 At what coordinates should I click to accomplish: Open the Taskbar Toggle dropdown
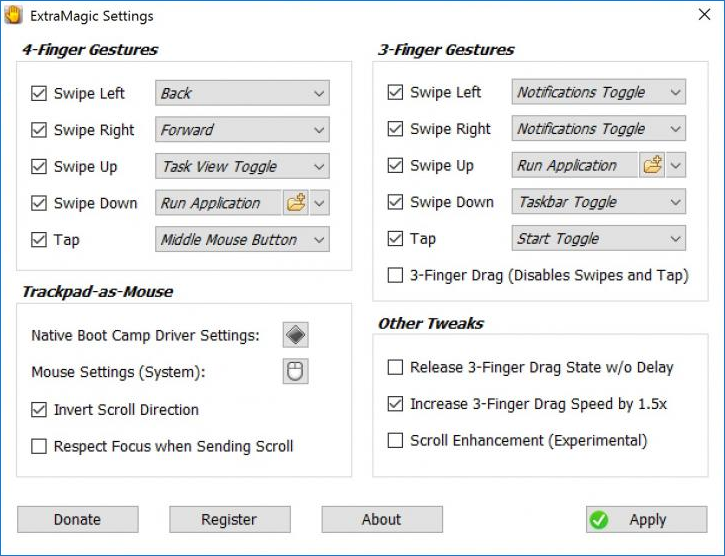point(598,202)
